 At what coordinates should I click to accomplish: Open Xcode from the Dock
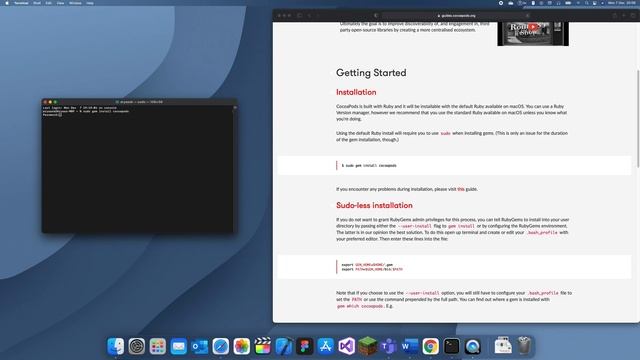284,347
